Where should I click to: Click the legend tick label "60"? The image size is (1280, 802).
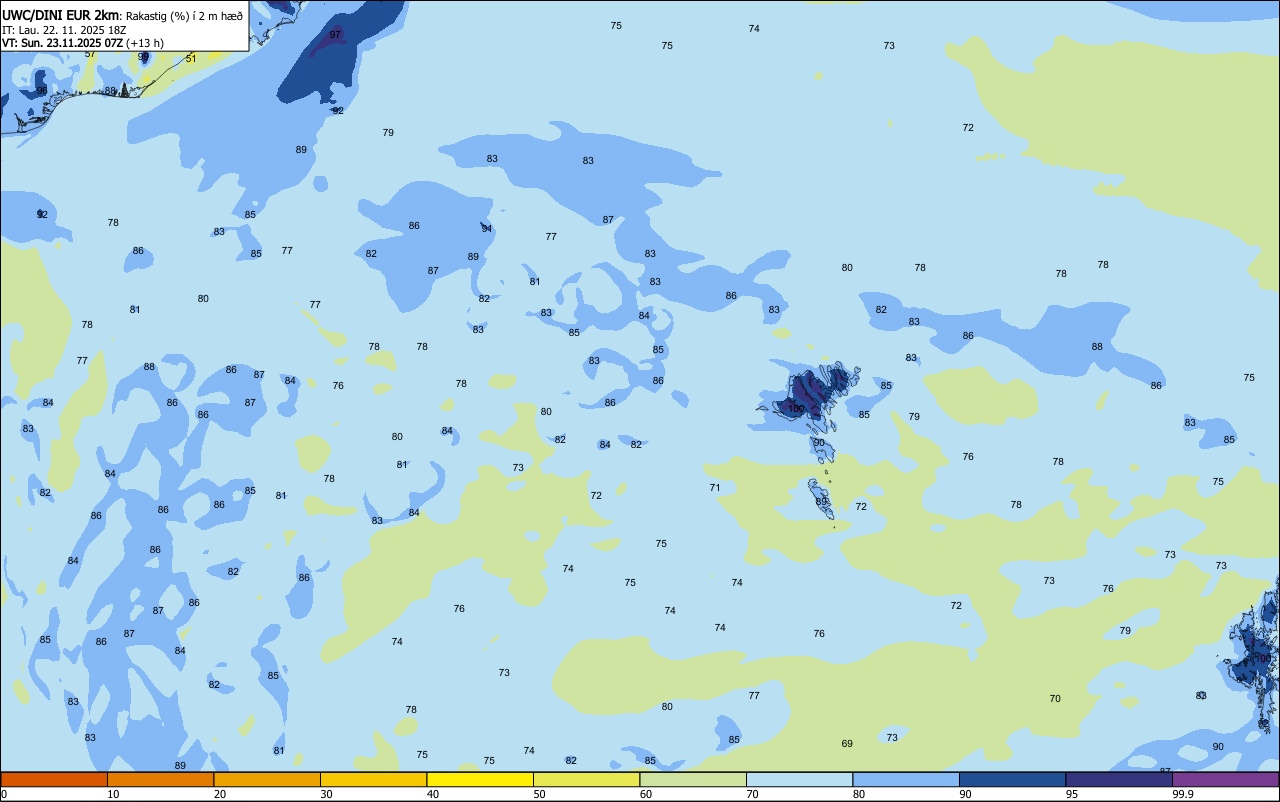[x=646, y=794]
